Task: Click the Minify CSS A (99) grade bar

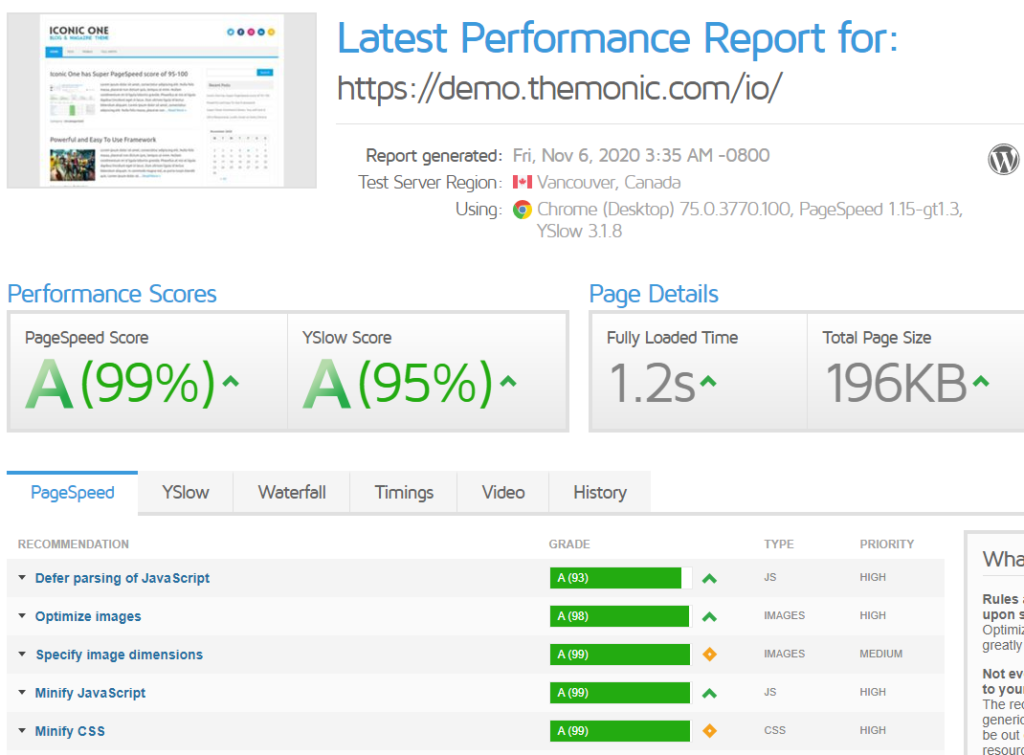Action: (x=620, y=731)
